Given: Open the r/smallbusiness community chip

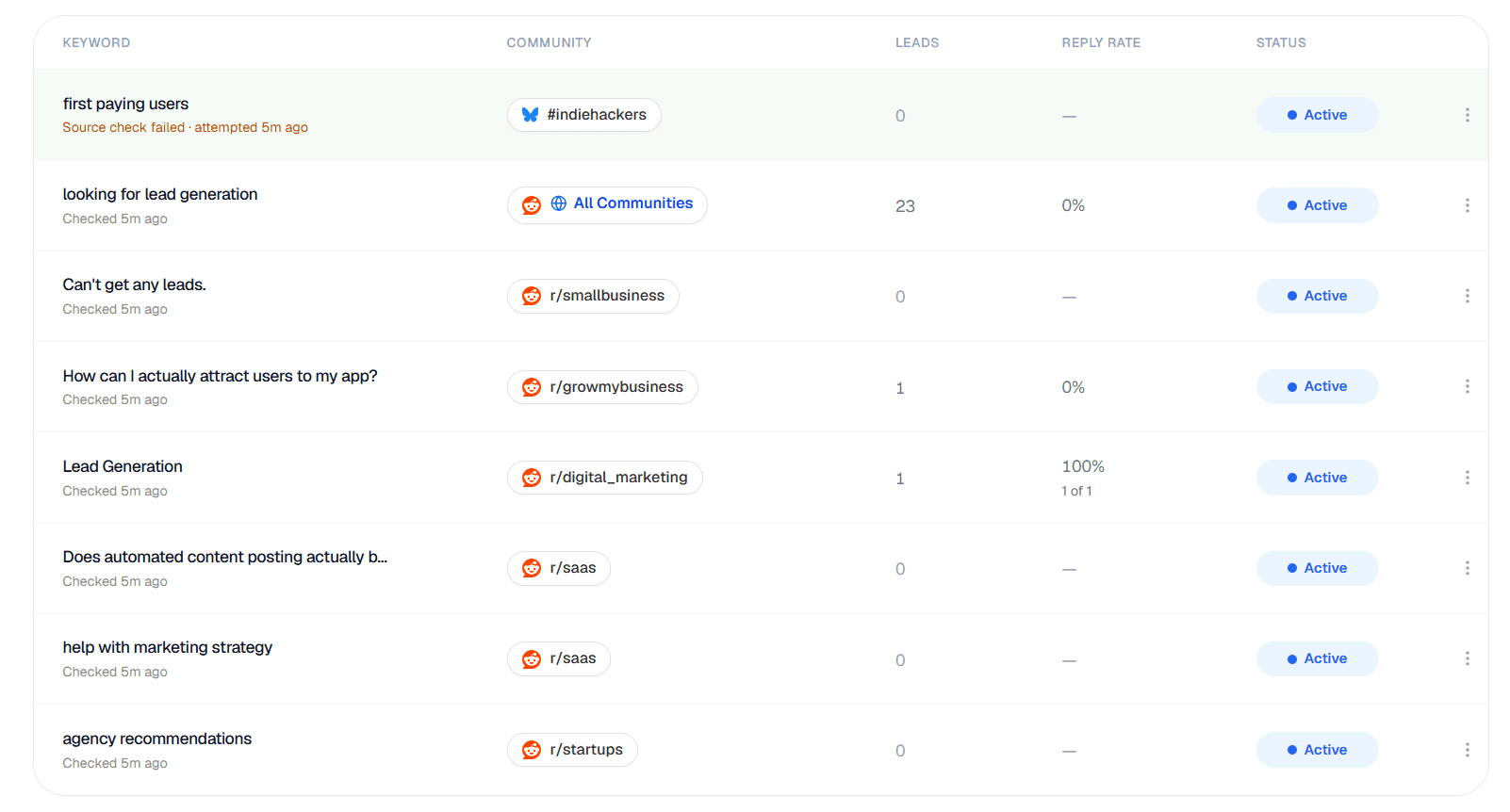Looking at the screenshot, I should click(x=593, y=296).
